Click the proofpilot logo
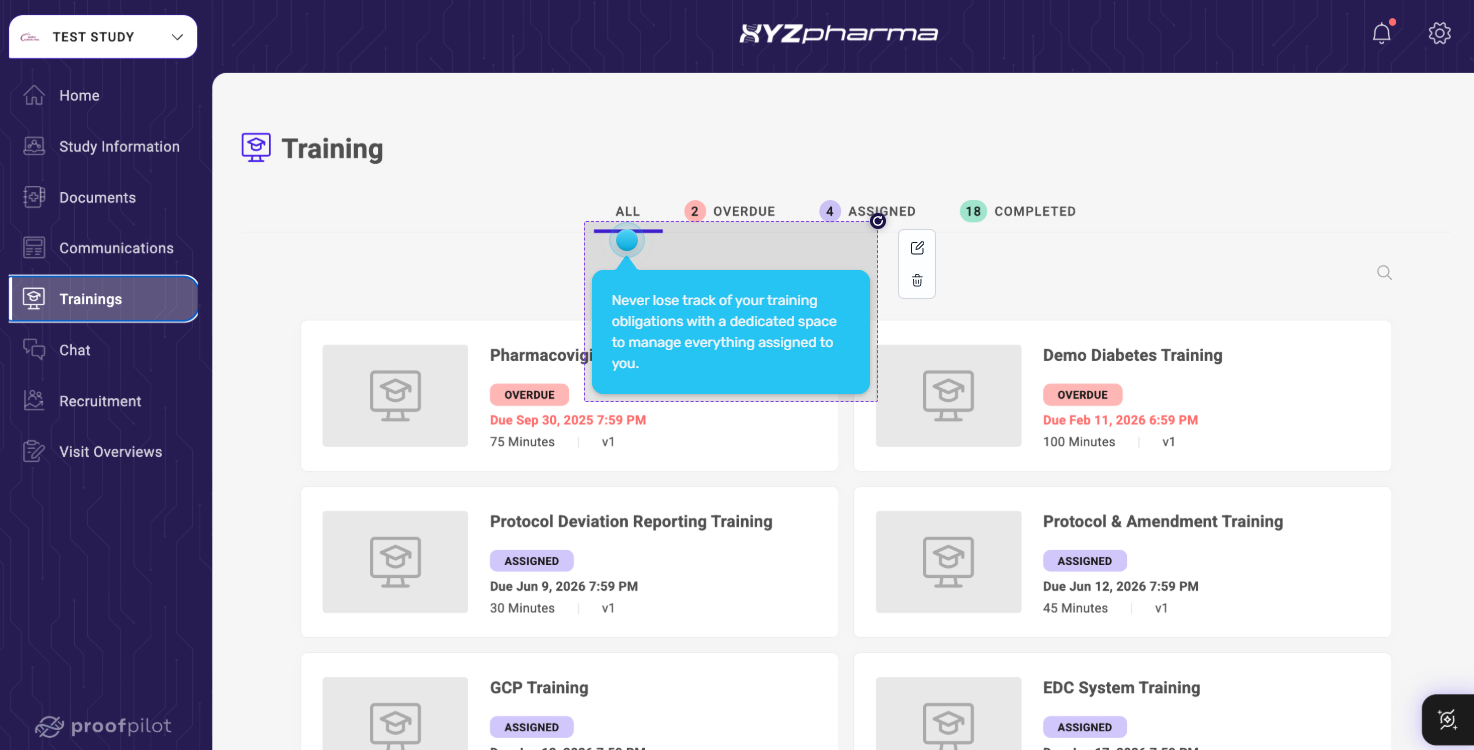Viewport: 1474px width, 750px height. click(x=103, y=726)
